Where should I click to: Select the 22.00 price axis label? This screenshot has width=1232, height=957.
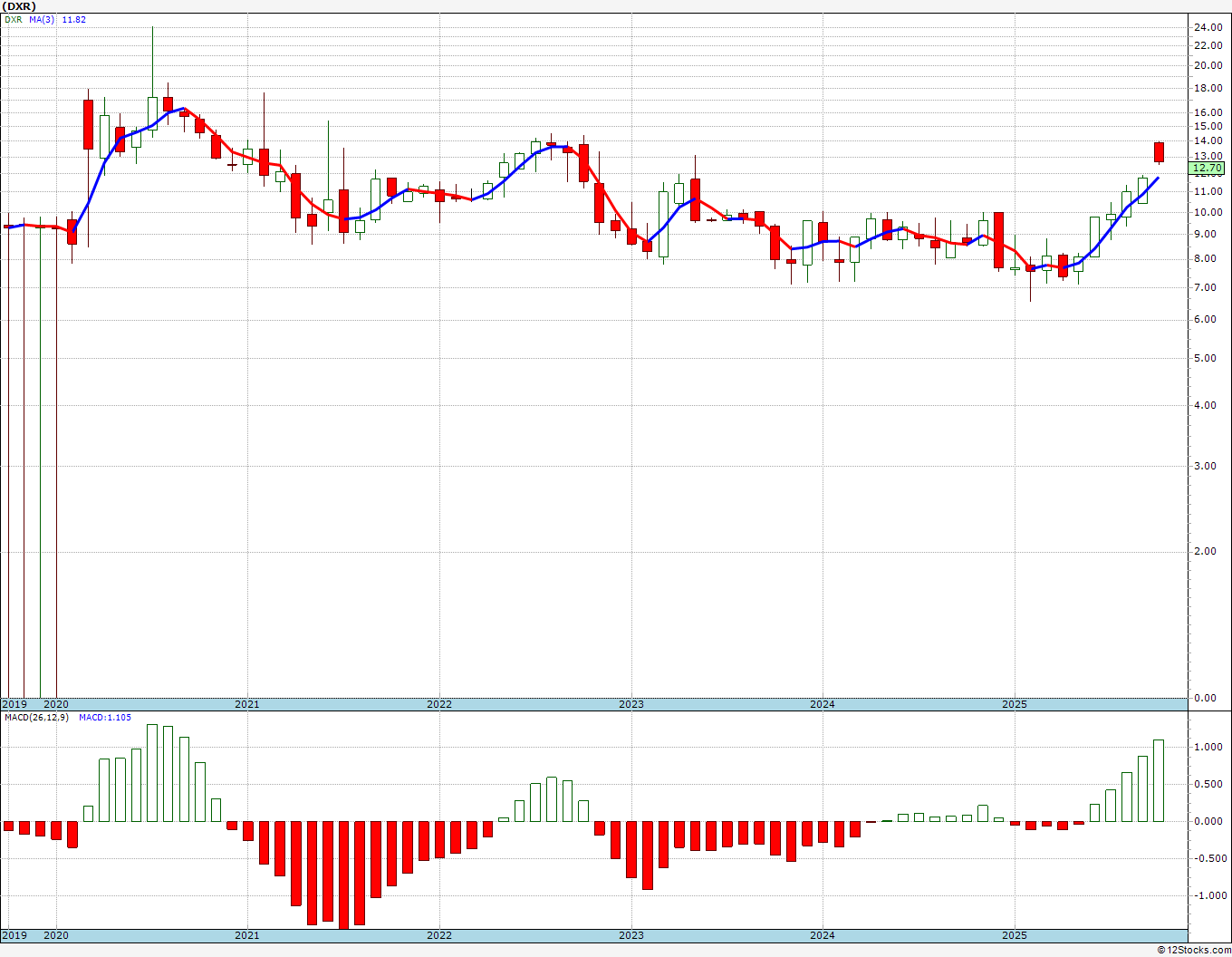(x=1208, y=45)
